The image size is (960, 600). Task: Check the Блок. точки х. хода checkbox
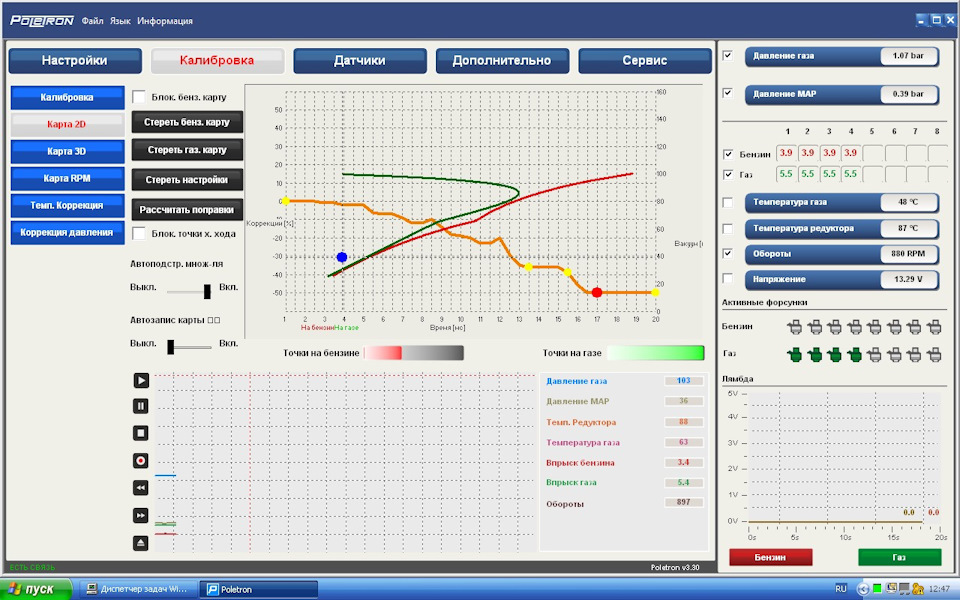tap(139, 233)
